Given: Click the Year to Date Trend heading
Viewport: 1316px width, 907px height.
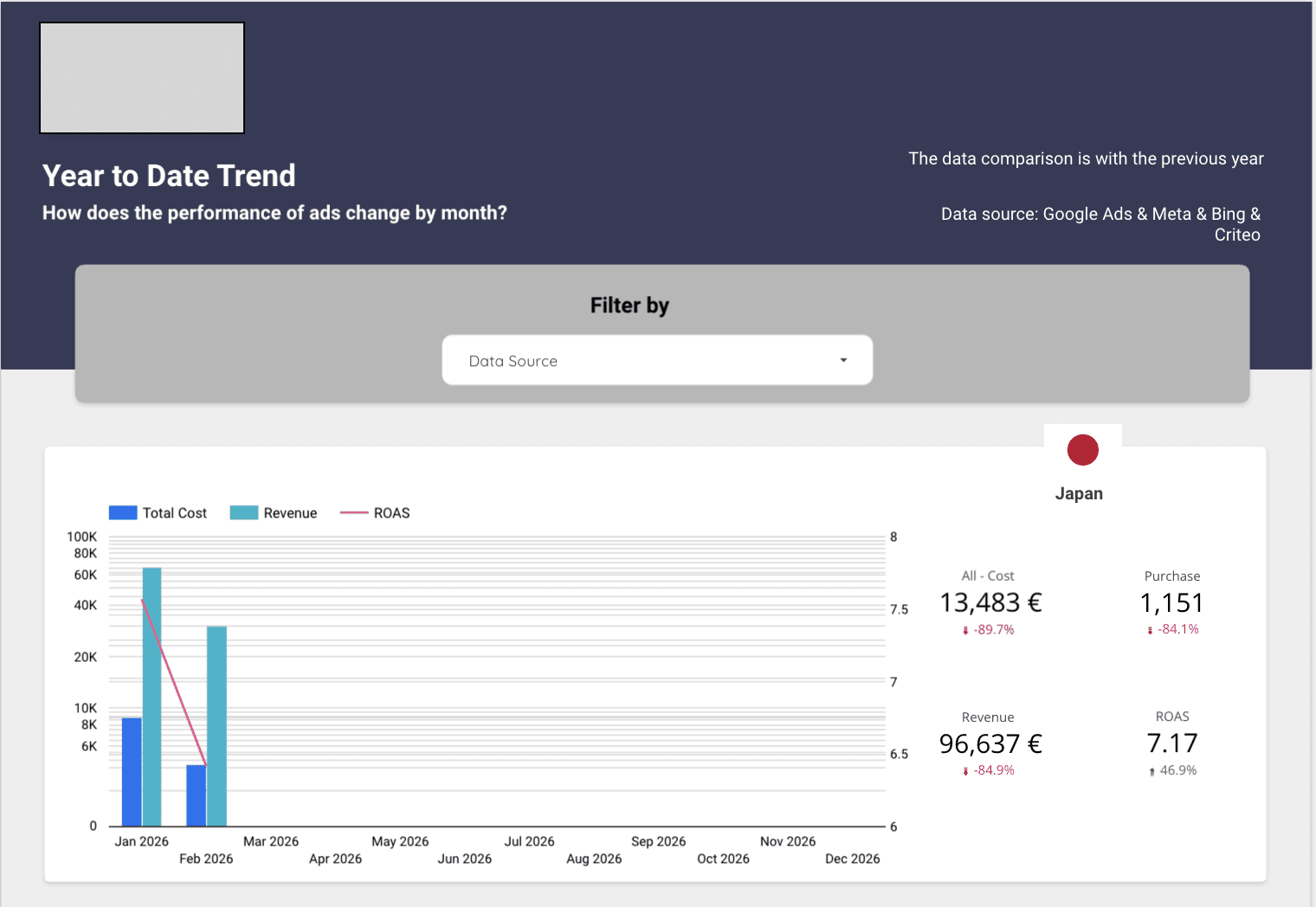Looking at the screenshot, I should coord(169,176).
